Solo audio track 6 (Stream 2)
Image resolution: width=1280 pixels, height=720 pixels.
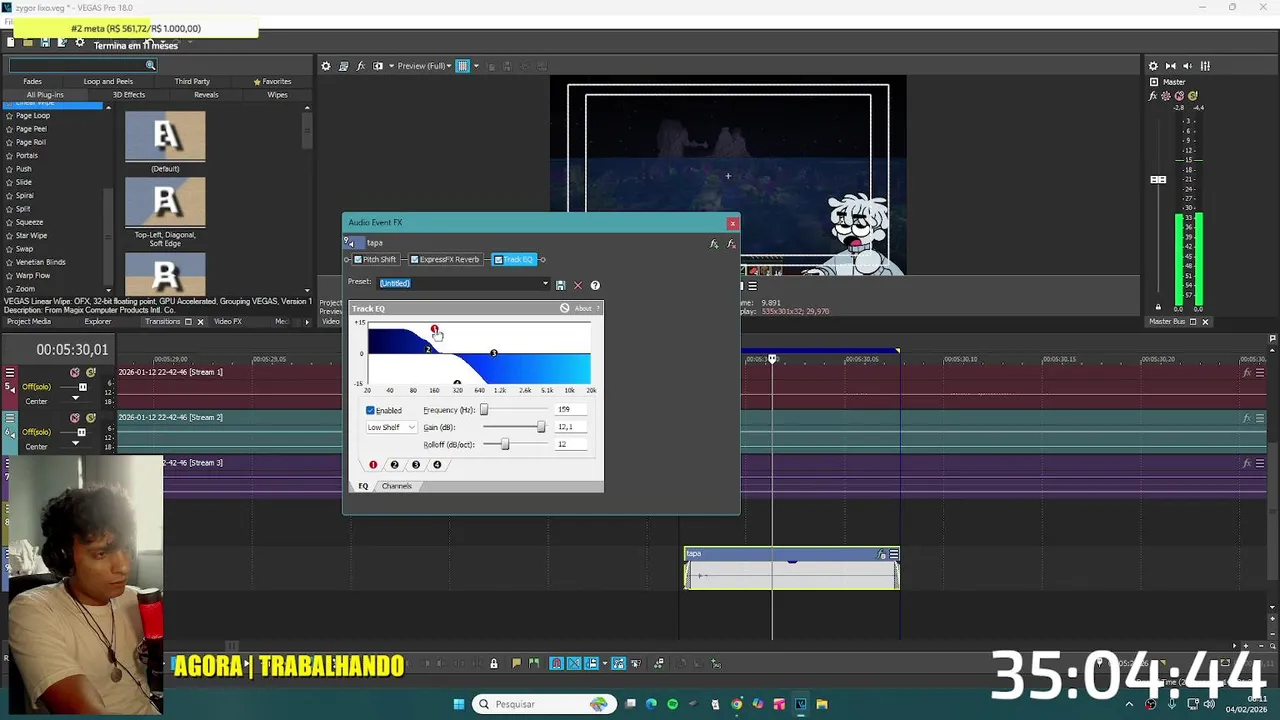(91, 417)
